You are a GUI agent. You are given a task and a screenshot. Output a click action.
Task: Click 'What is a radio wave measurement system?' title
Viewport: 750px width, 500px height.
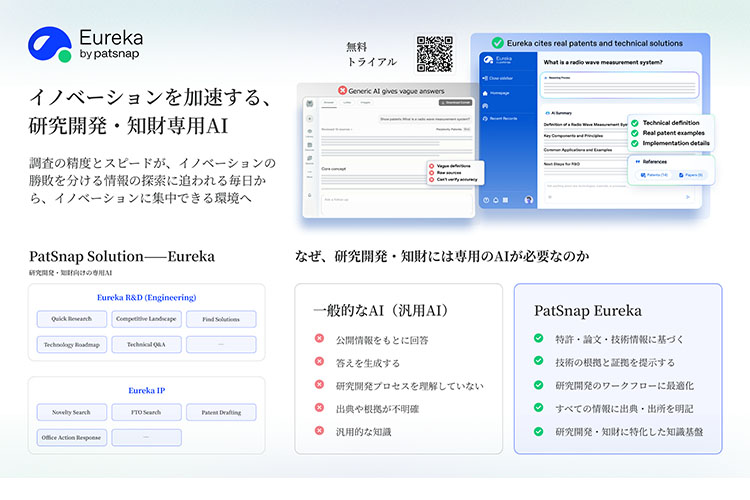tap(603, 62)
